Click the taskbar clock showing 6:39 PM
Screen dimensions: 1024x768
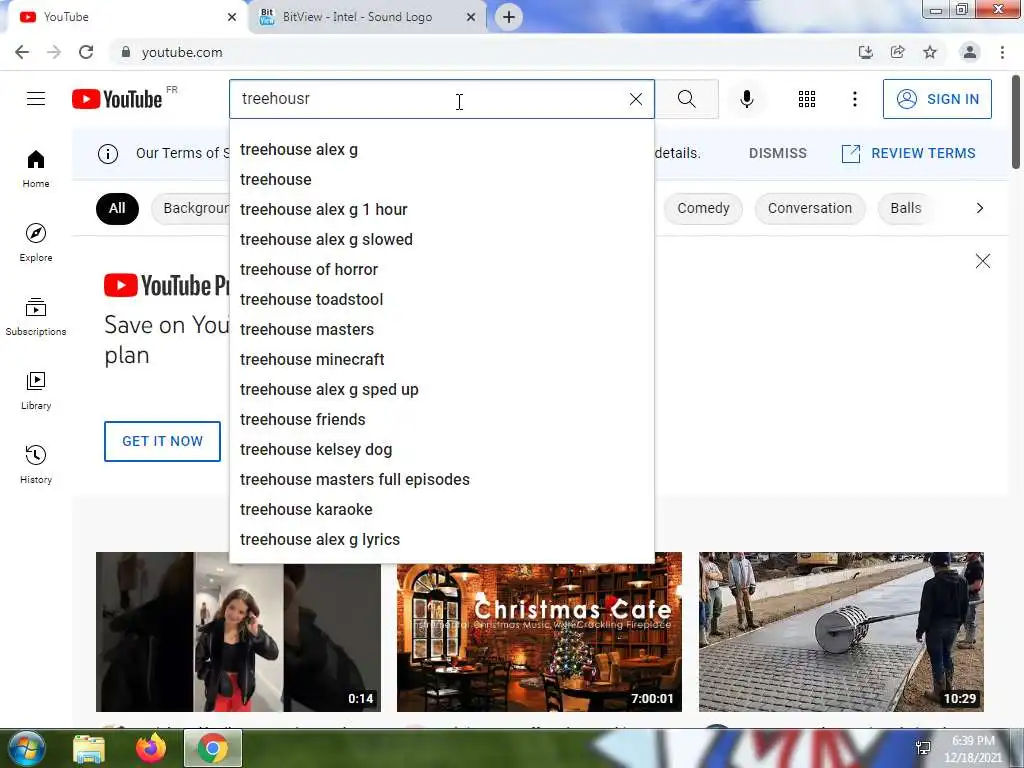point(972,749)
